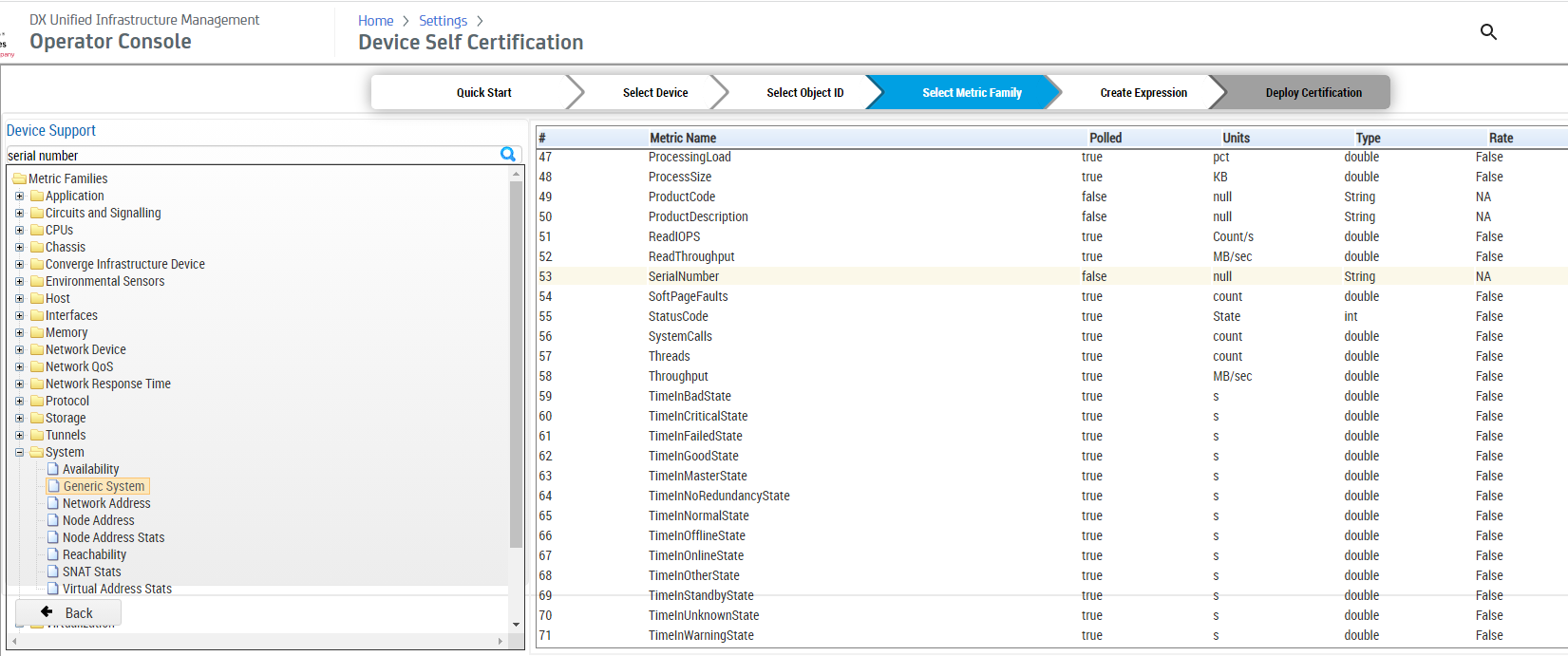The height and width of the screenshot is (656, 1568).
Task: Click the tree horizontal scroll right arrow
Action: 501,641
